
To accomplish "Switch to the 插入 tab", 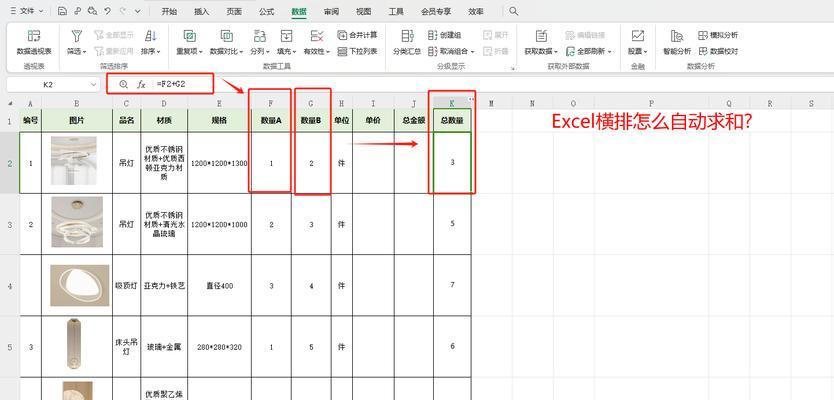I will pos(202,11).
